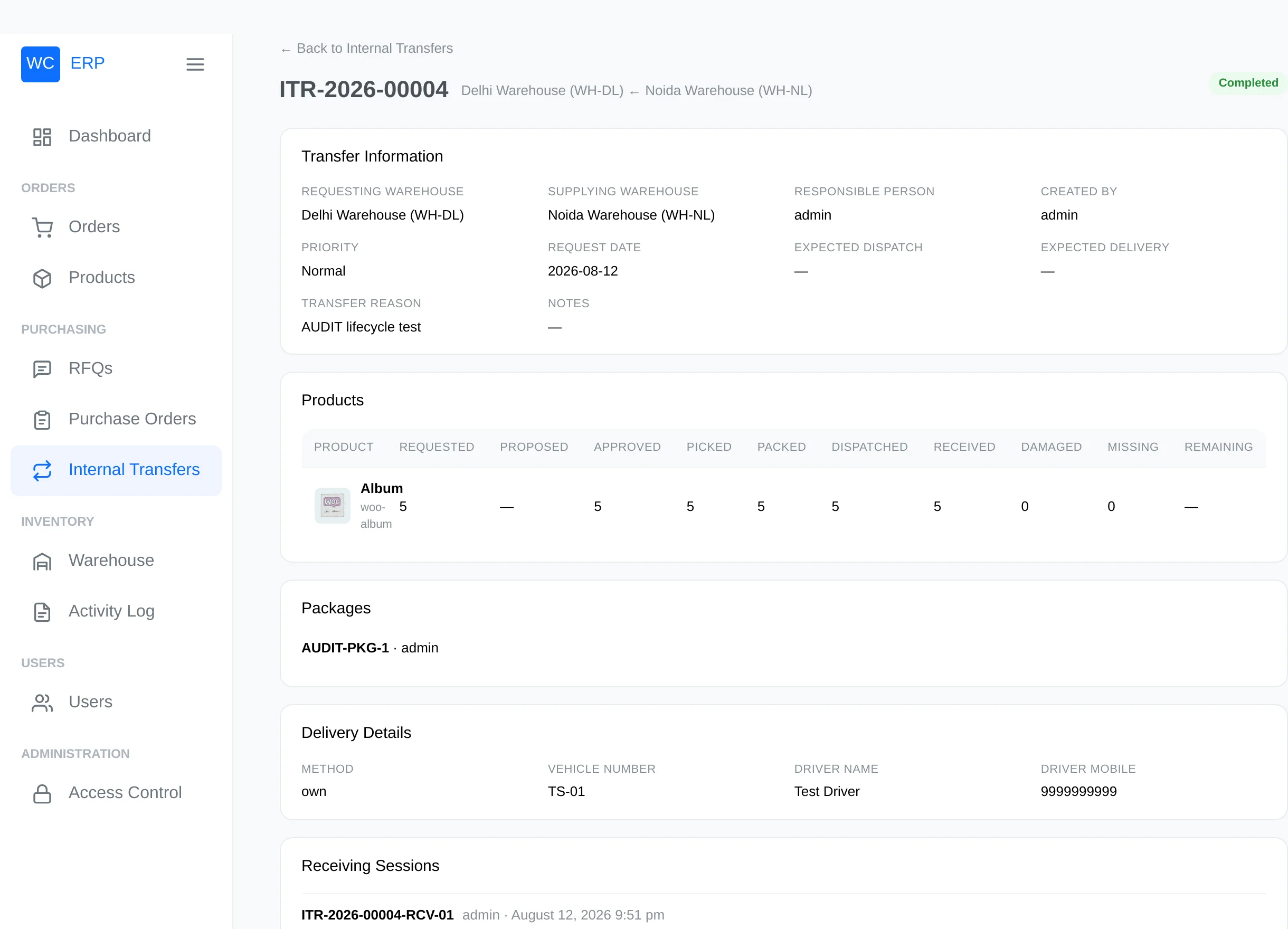
Task: Click the DISPATCHED column header
Action: pos(869,447)
